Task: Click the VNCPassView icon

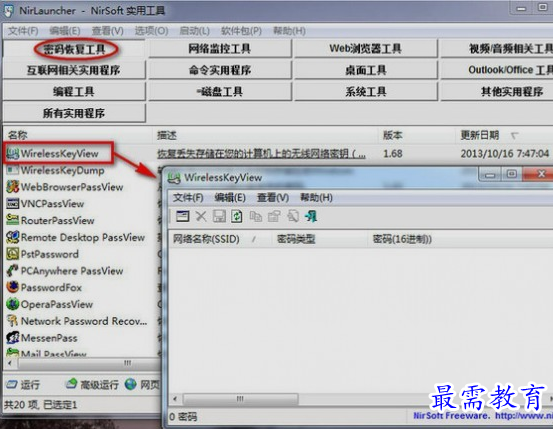Action: tap(12, 204)
